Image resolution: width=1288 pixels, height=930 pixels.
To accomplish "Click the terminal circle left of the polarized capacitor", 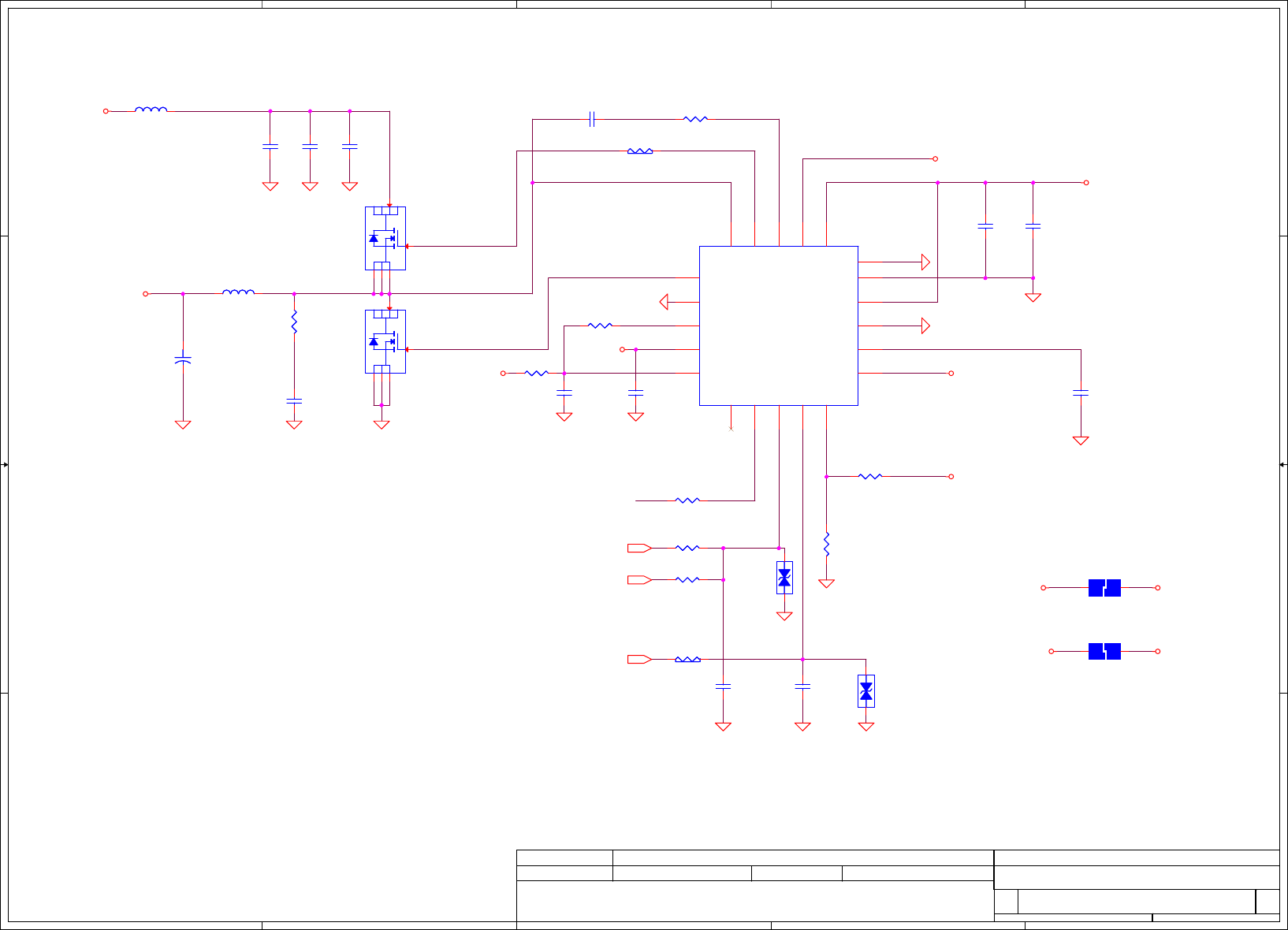I will click(x=145, y=293).
